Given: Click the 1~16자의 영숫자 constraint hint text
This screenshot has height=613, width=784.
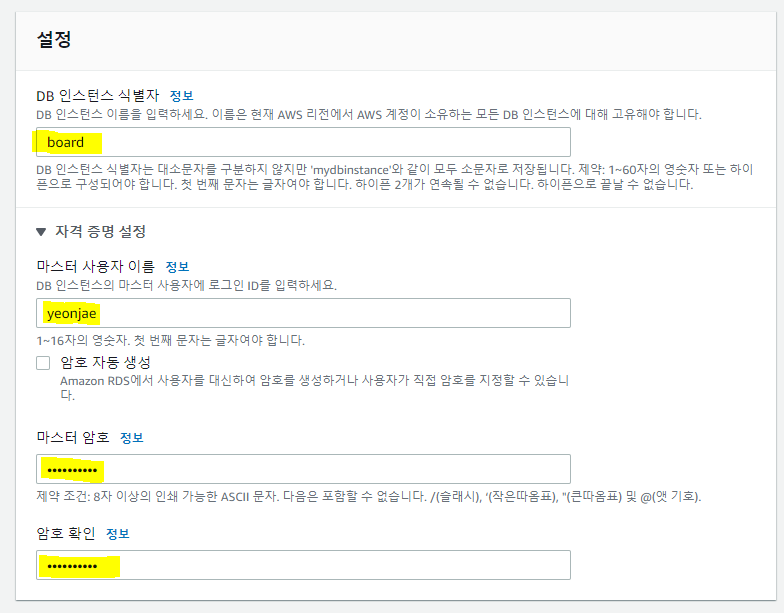Looking at the screenshot, I should [170, 340].
